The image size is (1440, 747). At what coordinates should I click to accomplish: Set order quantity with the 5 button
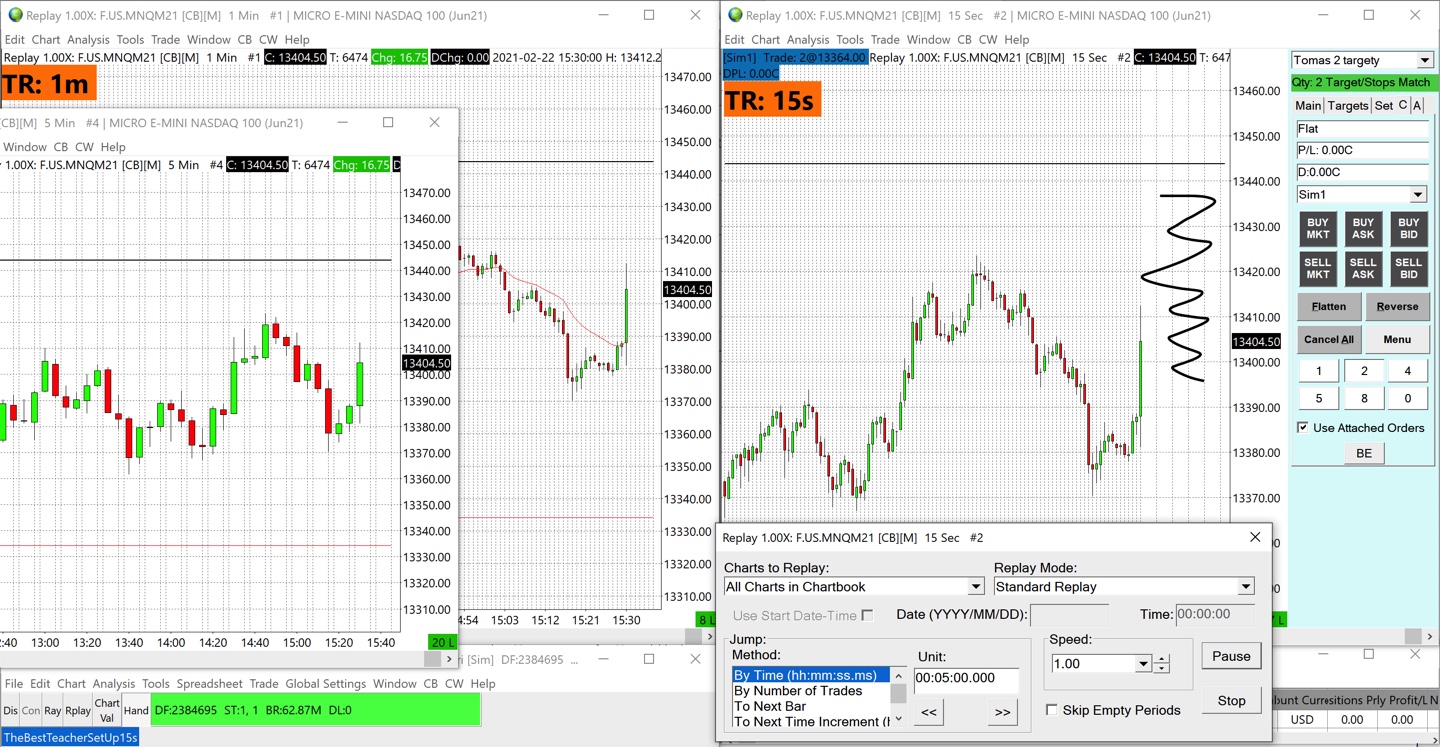[1318, 398]
